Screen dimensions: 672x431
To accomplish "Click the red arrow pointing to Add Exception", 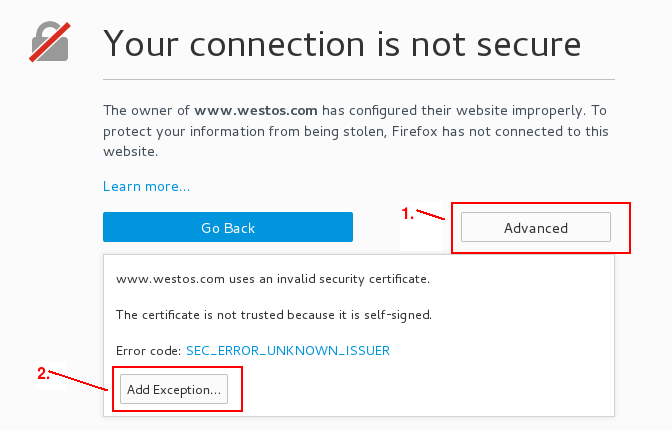I will click(x=78, y=380).
